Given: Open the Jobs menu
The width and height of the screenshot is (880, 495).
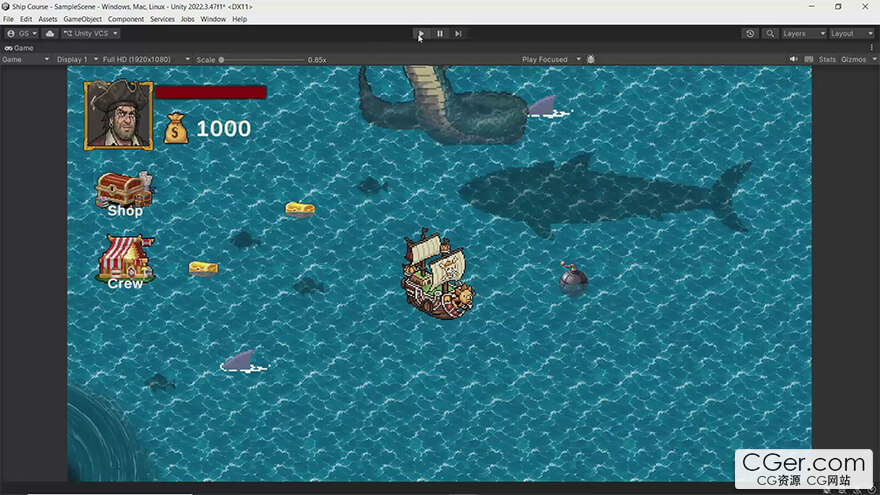Looking at the screenshot, I should 187,19.
